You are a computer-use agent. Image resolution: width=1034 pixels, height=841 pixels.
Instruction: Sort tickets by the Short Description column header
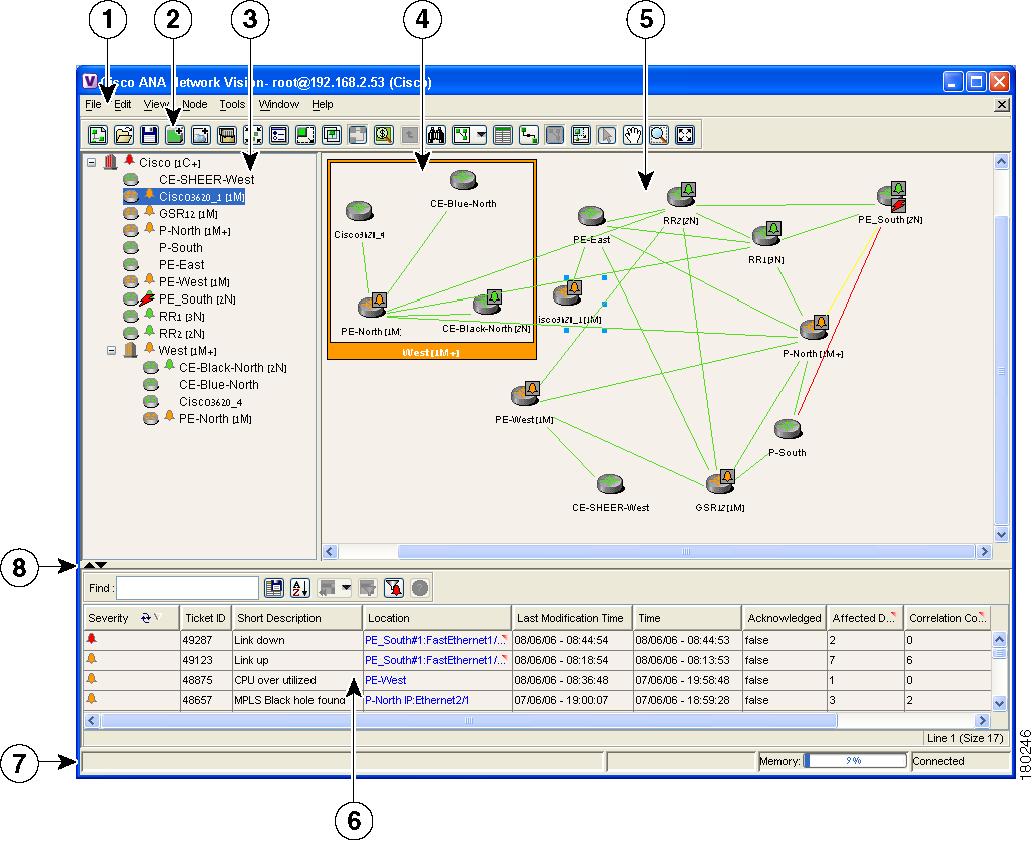tap(297, 618)
